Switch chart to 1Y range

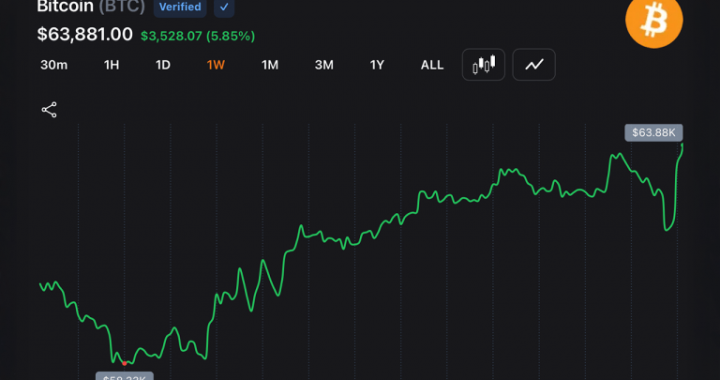tap(377, 65)
